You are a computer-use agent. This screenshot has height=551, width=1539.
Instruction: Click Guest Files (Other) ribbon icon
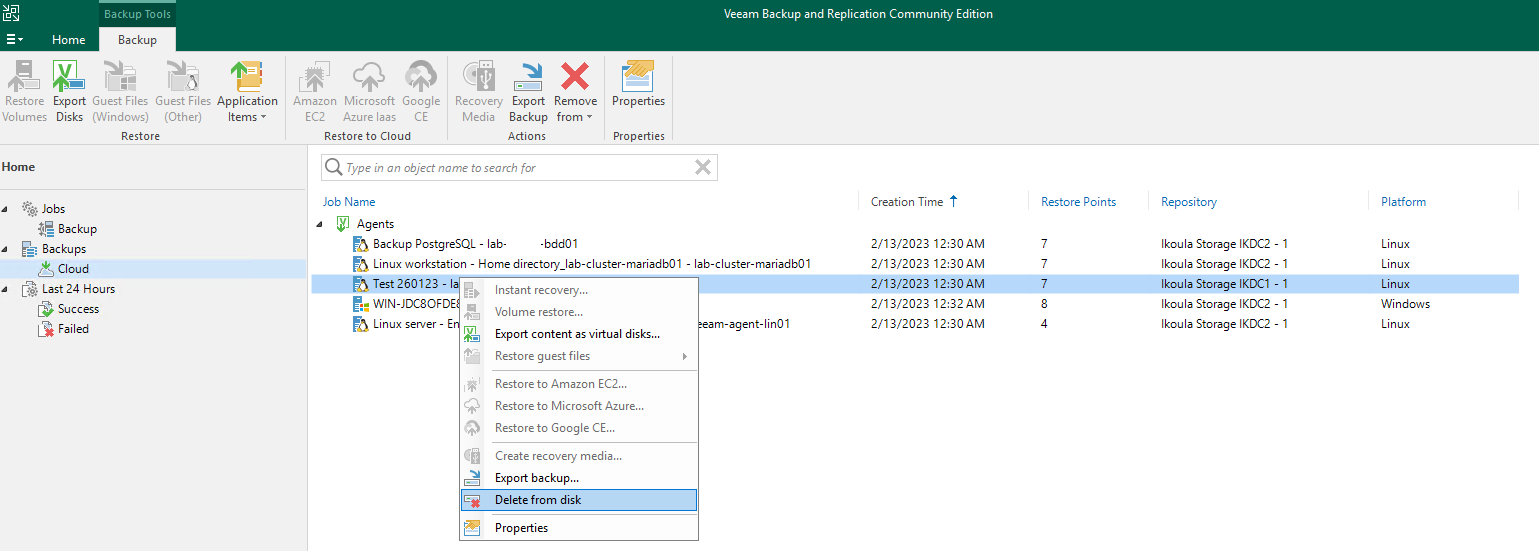[x=183, y=92]
